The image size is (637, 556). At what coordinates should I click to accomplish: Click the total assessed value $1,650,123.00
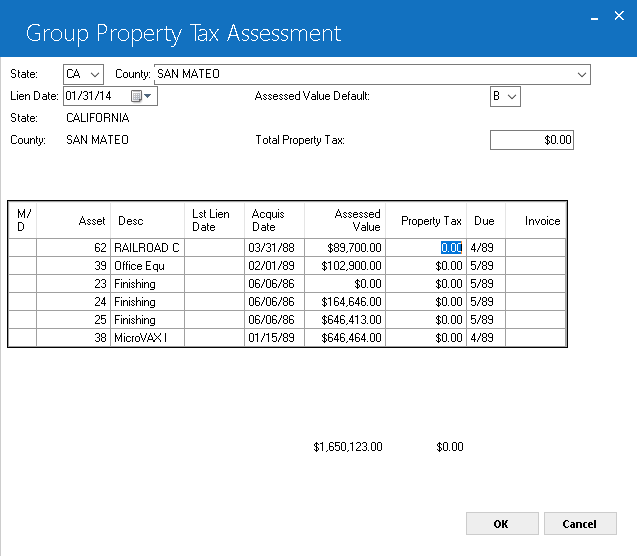348,447
